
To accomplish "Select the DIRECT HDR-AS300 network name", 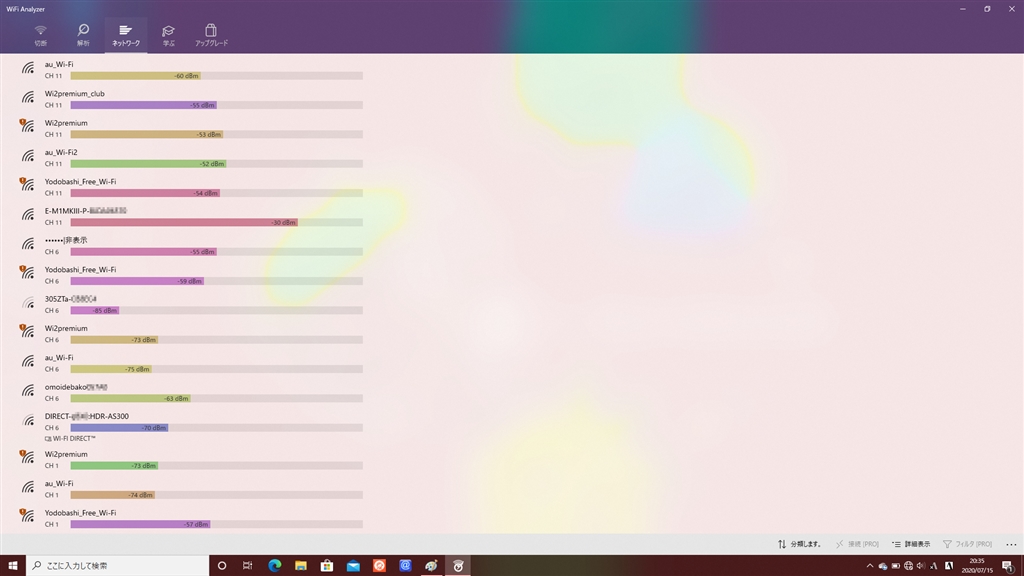I will (x=87, y=416).
